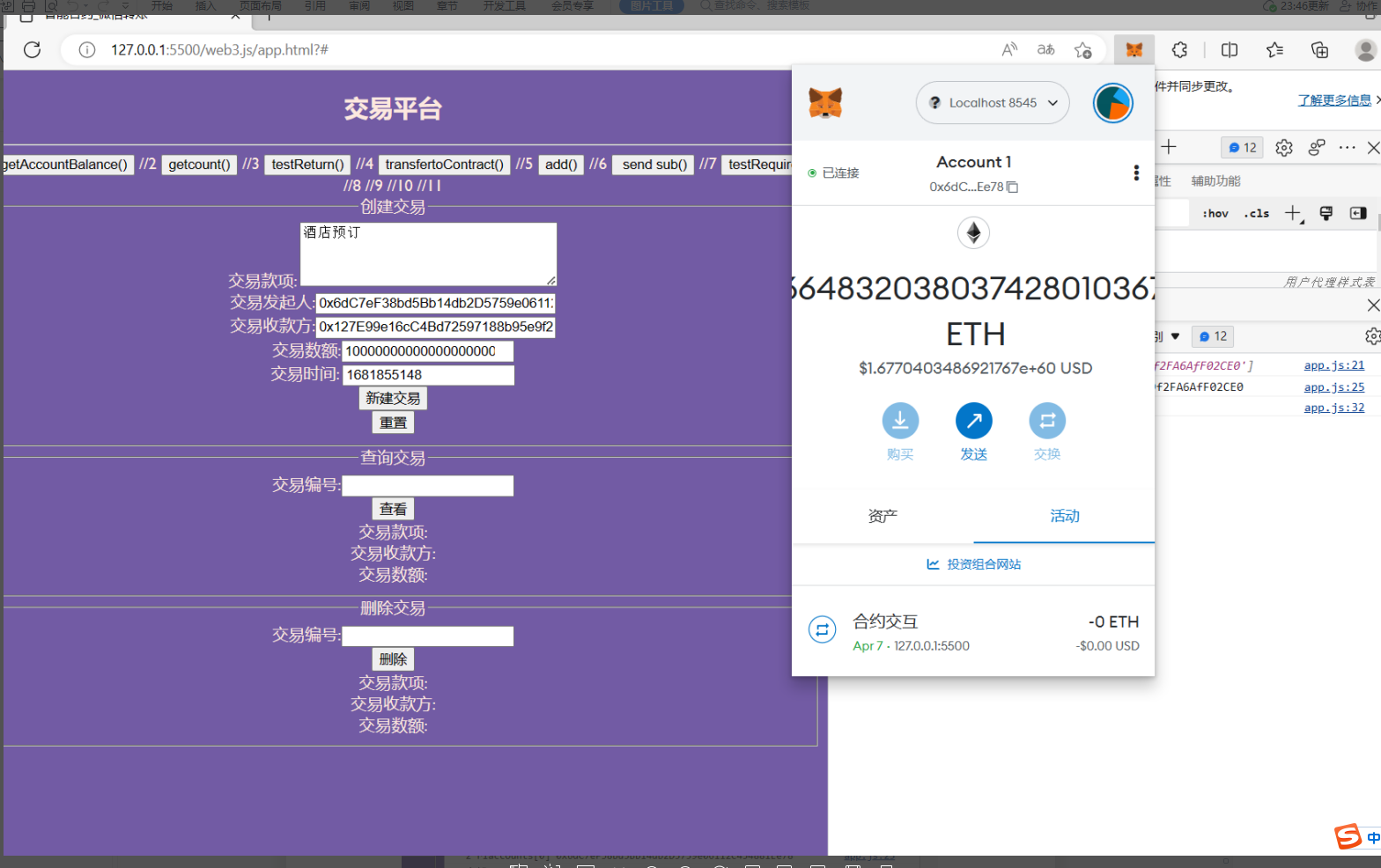Open the favorites list icon

1274,49
